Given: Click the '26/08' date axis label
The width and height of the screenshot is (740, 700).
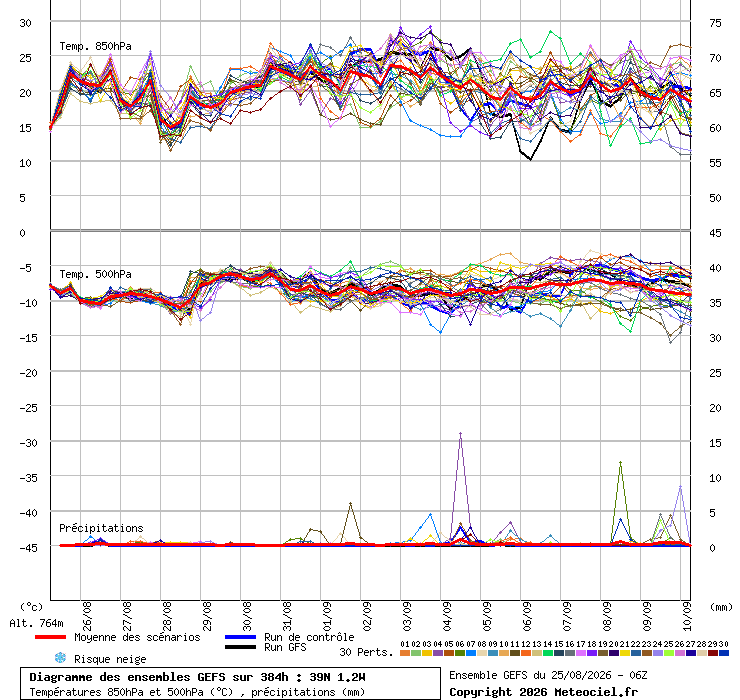Looking at the screenshot, I should 87,616.
